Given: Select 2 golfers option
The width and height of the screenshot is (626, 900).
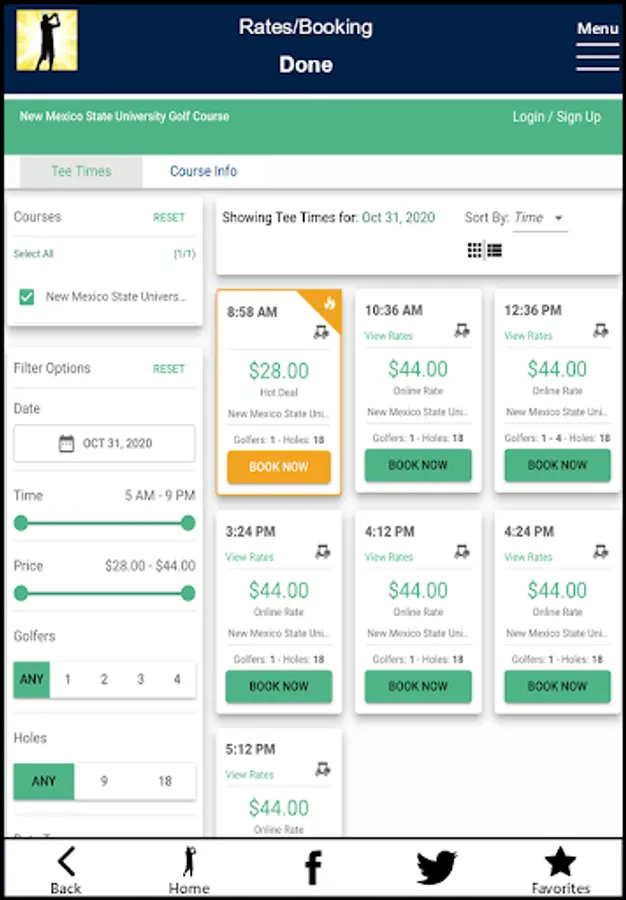Looking at the screenshot, I should pos(104,679).
